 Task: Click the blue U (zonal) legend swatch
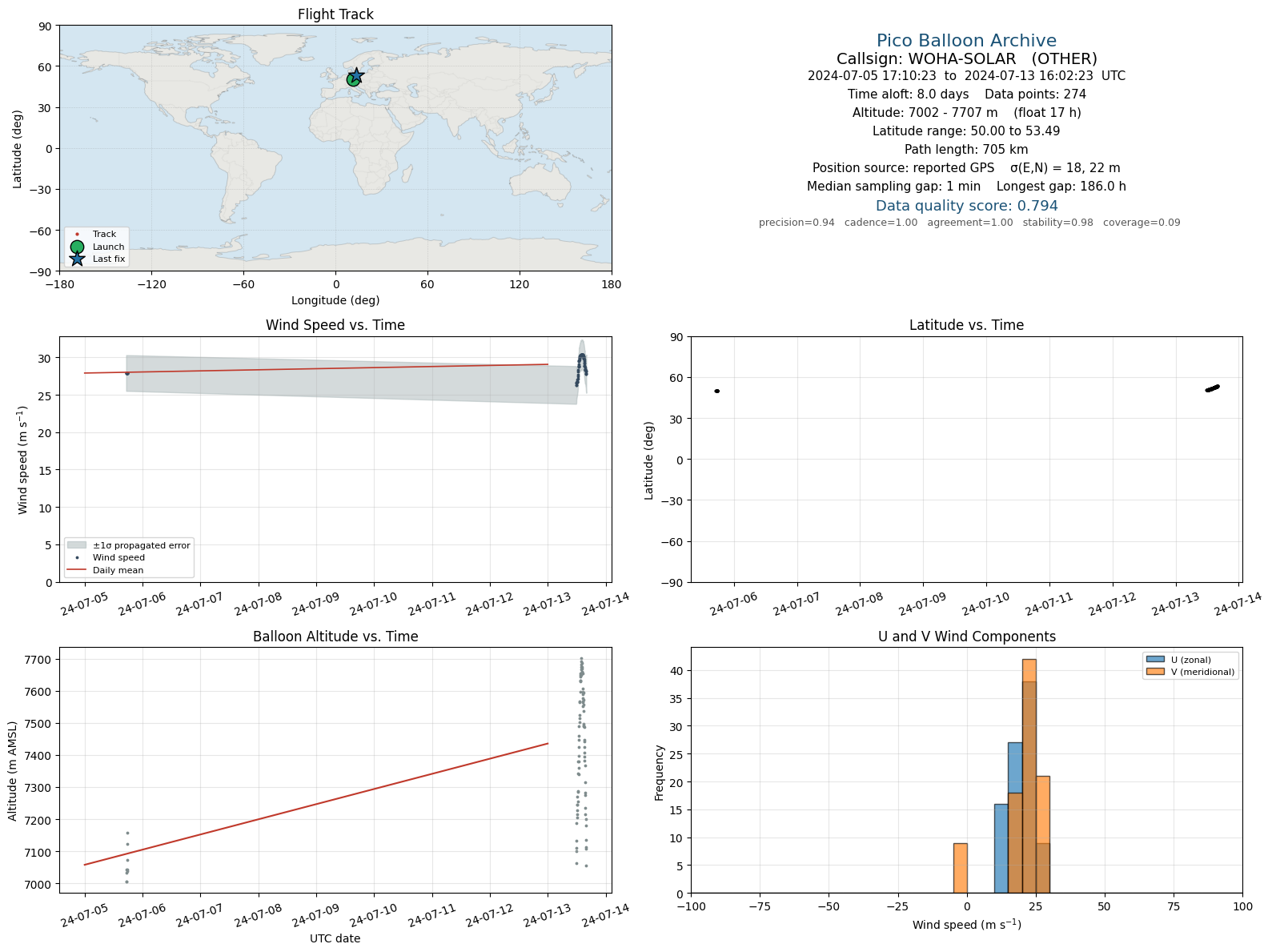[1155, 660]
